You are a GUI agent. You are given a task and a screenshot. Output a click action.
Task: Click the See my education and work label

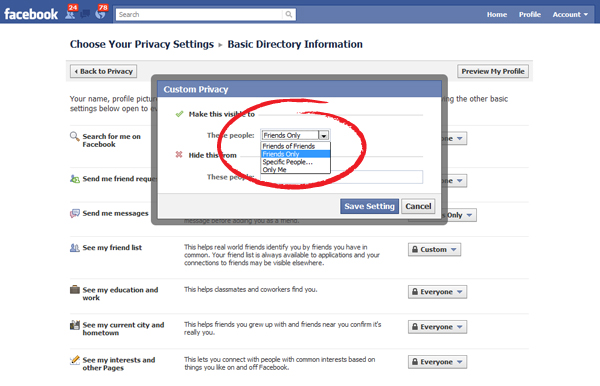point(120,294)
